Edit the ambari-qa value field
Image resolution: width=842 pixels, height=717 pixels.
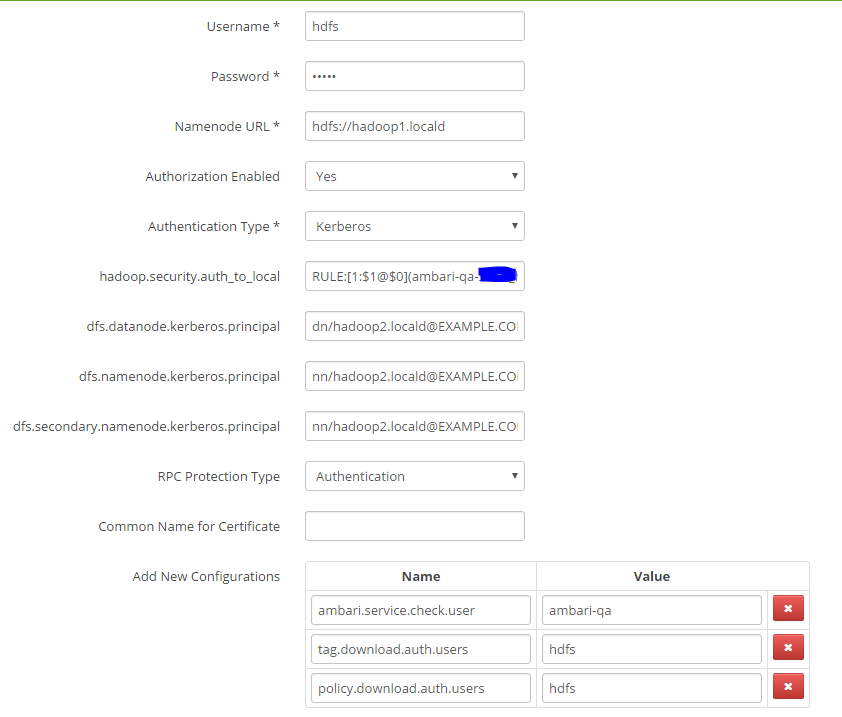coord(651,608)
